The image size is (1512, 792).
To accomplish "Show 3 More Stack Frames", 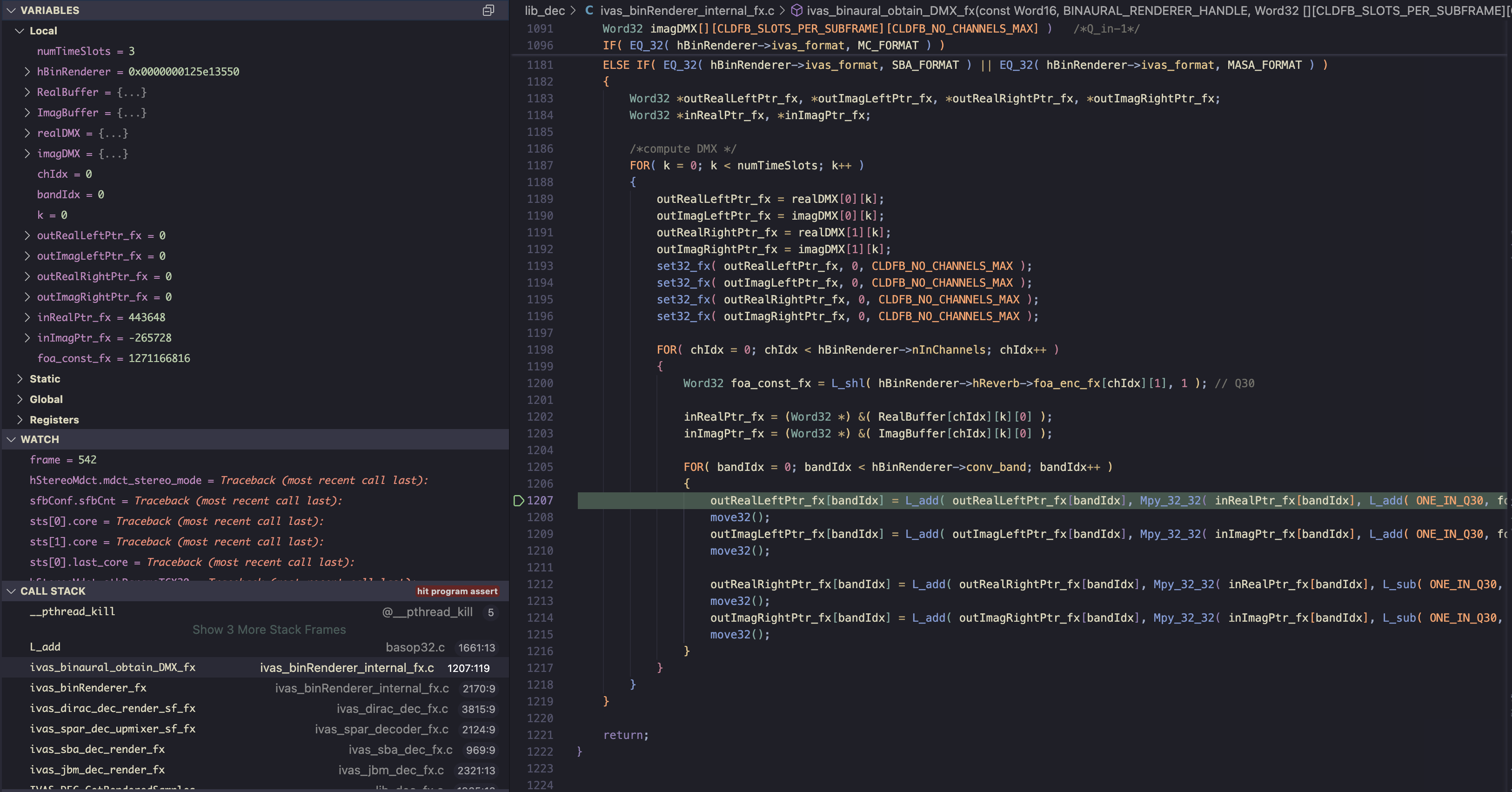I will point(269,630).
